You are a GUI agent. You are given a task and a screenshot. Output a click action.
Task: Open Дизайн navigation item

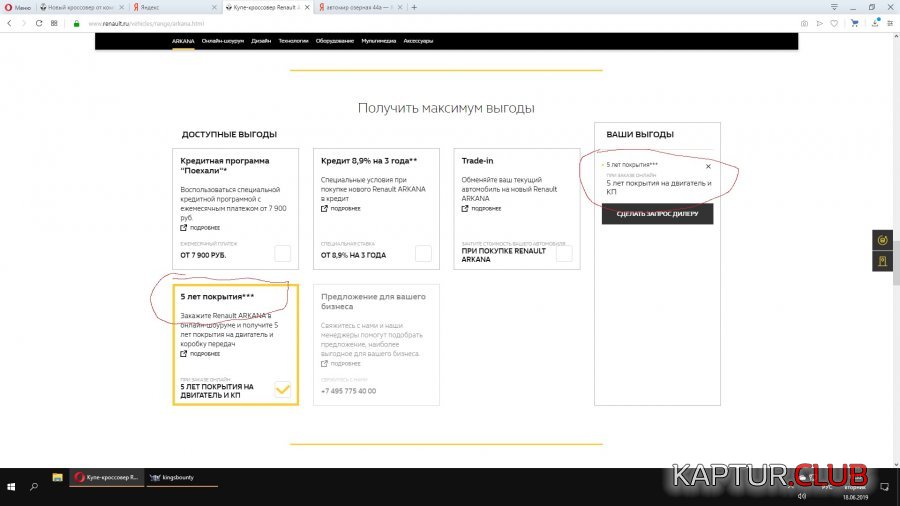(261, 41)
